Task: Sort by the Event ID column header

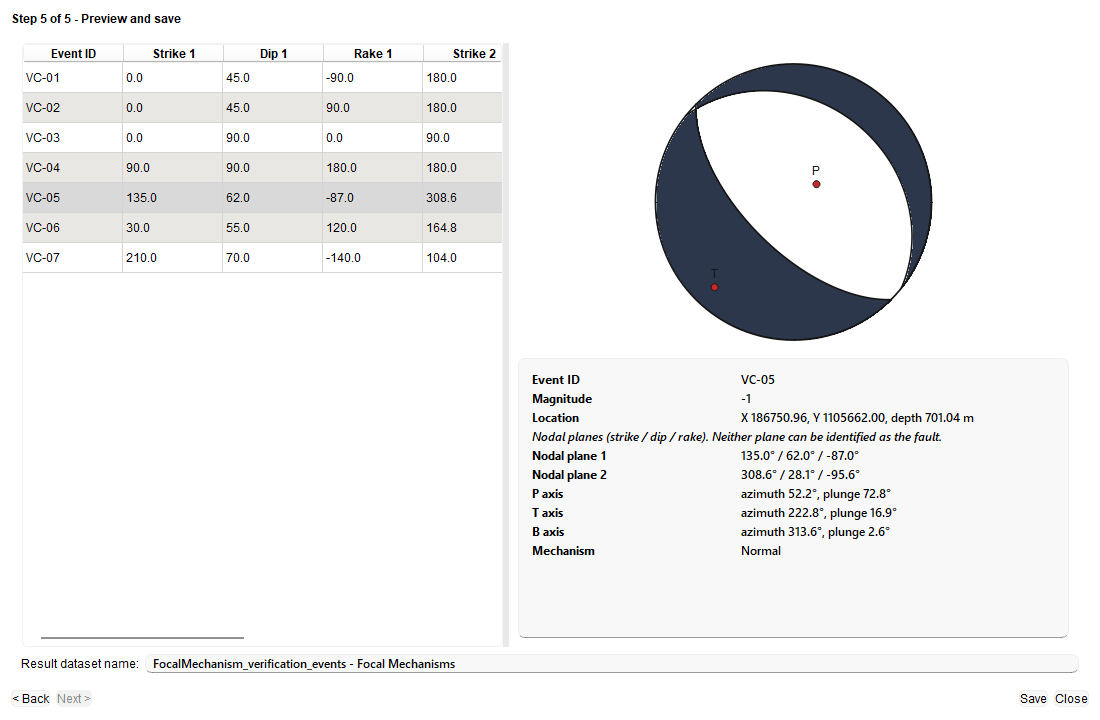Action: click(73, 53)
